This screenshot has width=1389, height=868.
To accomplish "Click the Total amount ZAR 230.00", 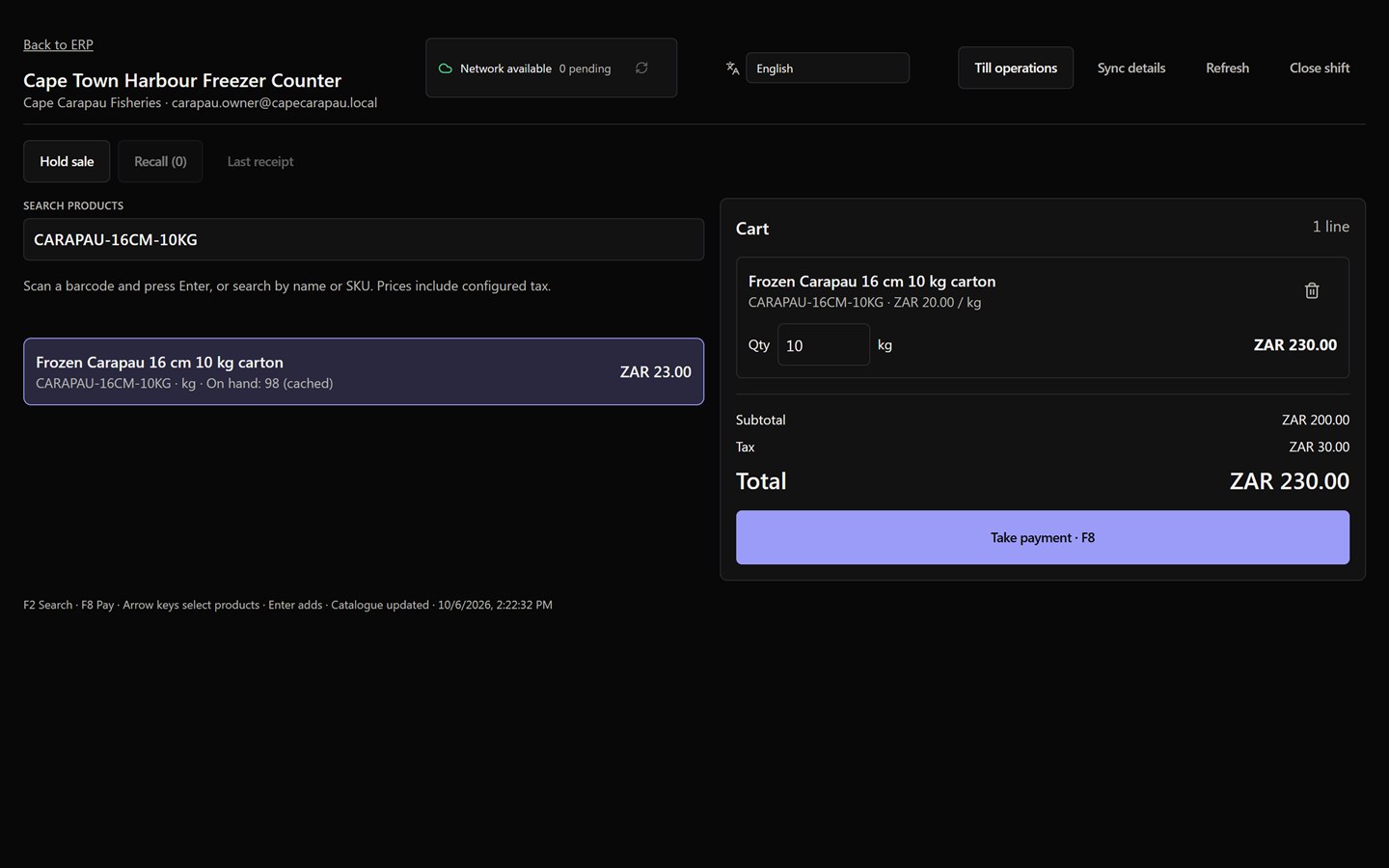I will pyautogui.click(x=1289, y=481).
